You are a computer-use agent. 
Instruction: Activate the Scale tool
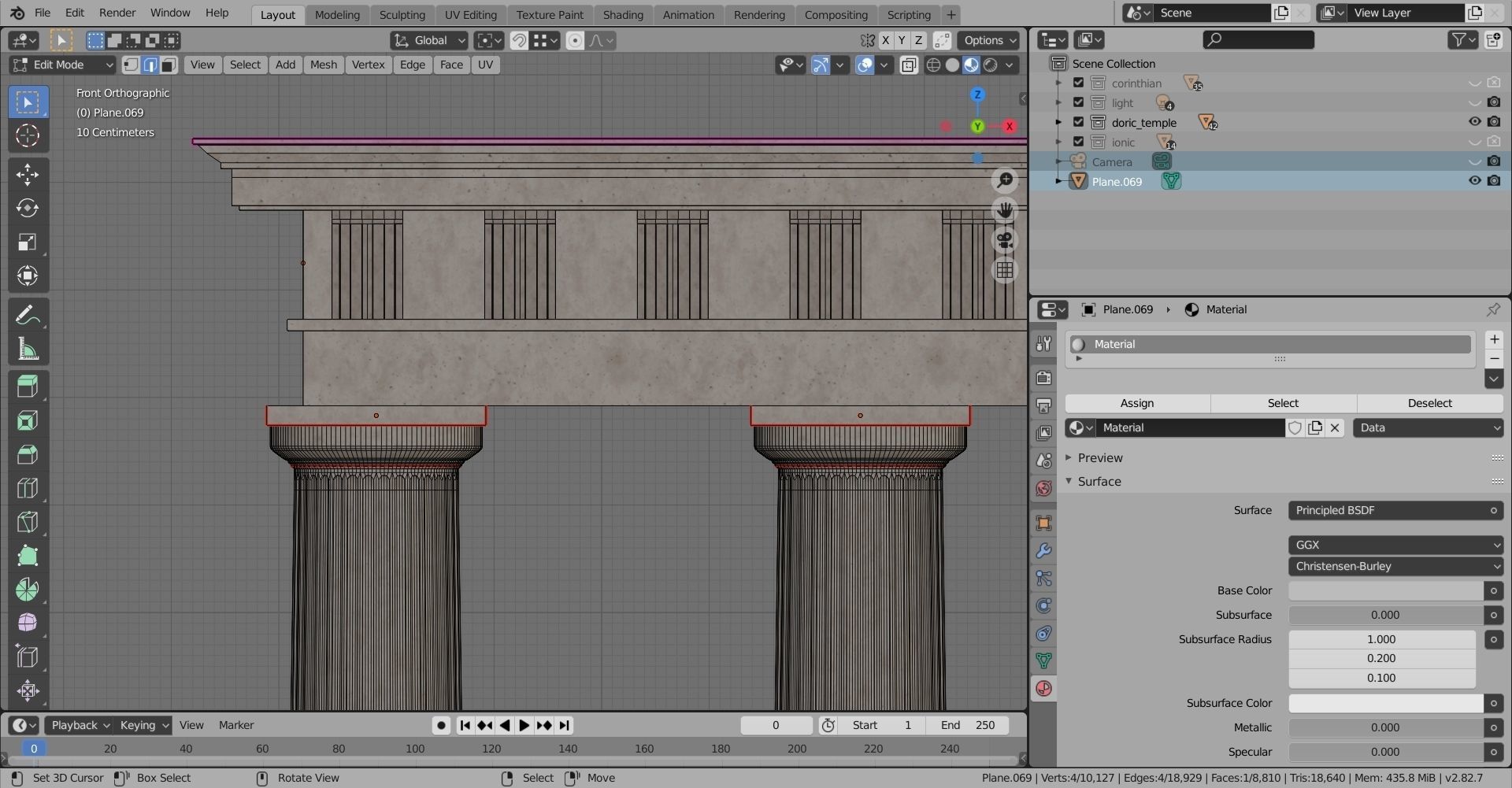click(28, 242)
